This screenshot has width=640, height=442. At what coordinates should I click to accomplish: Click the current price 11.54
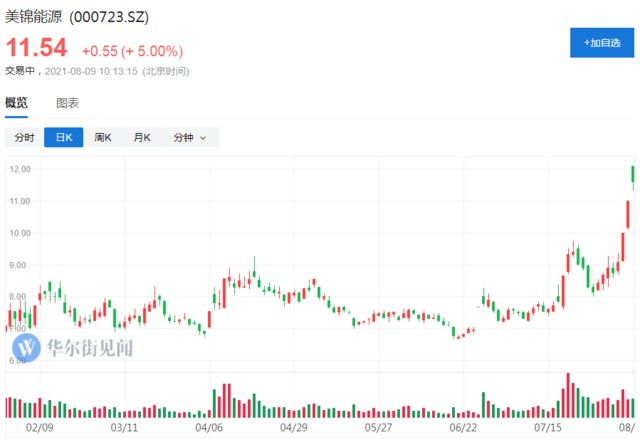37,47
